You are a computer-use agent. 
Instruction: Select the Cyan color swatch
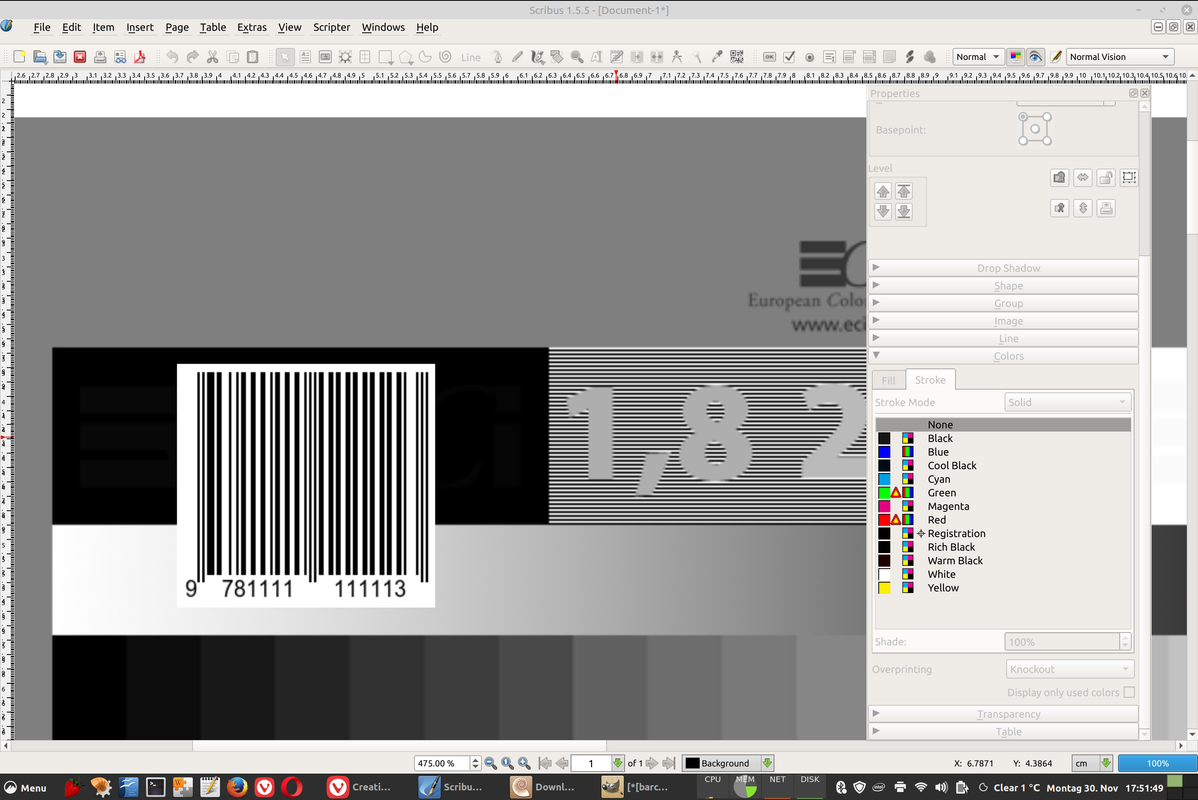tap(884, 479)
